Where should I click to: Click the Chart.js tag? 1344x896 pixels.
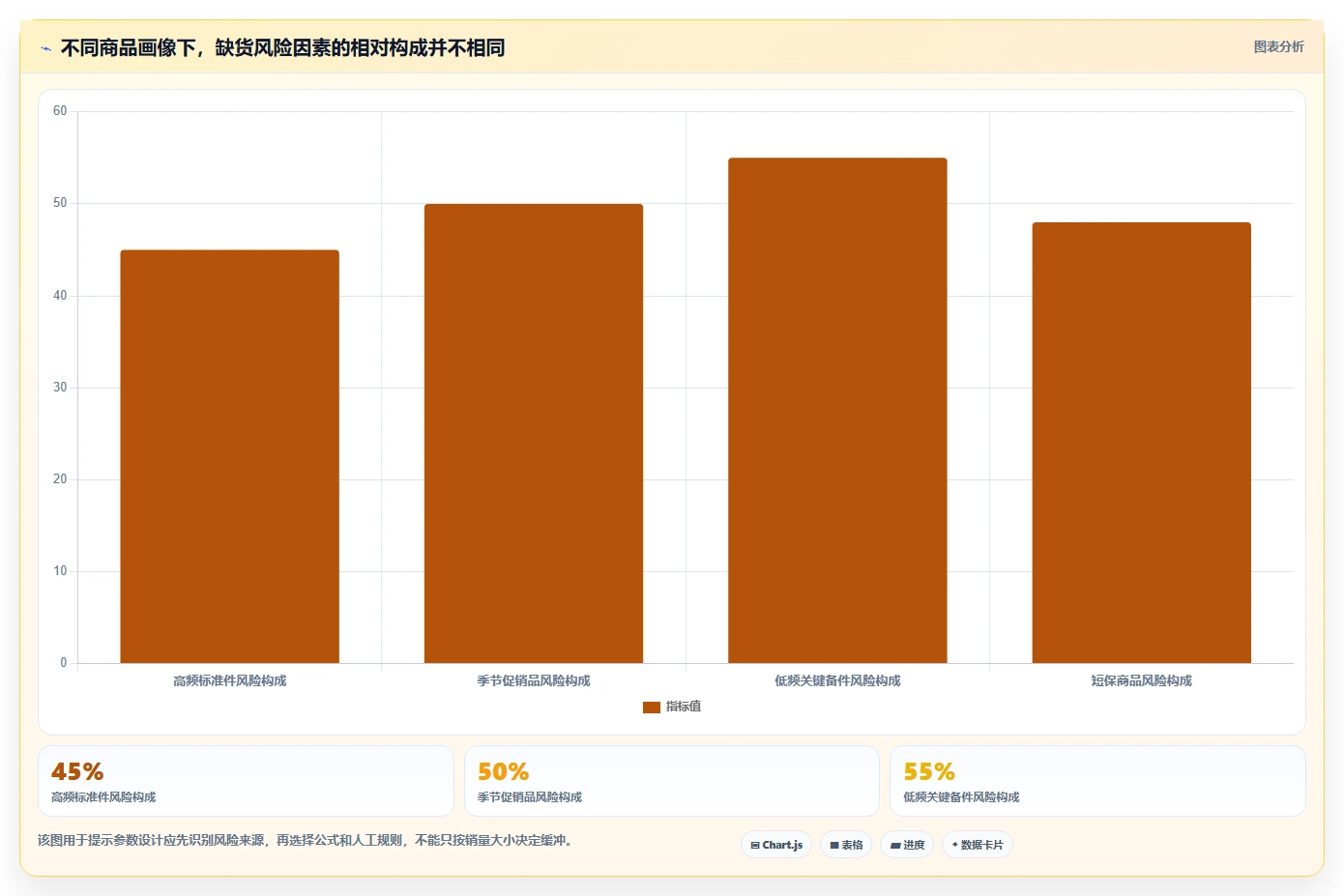(776, 845)
